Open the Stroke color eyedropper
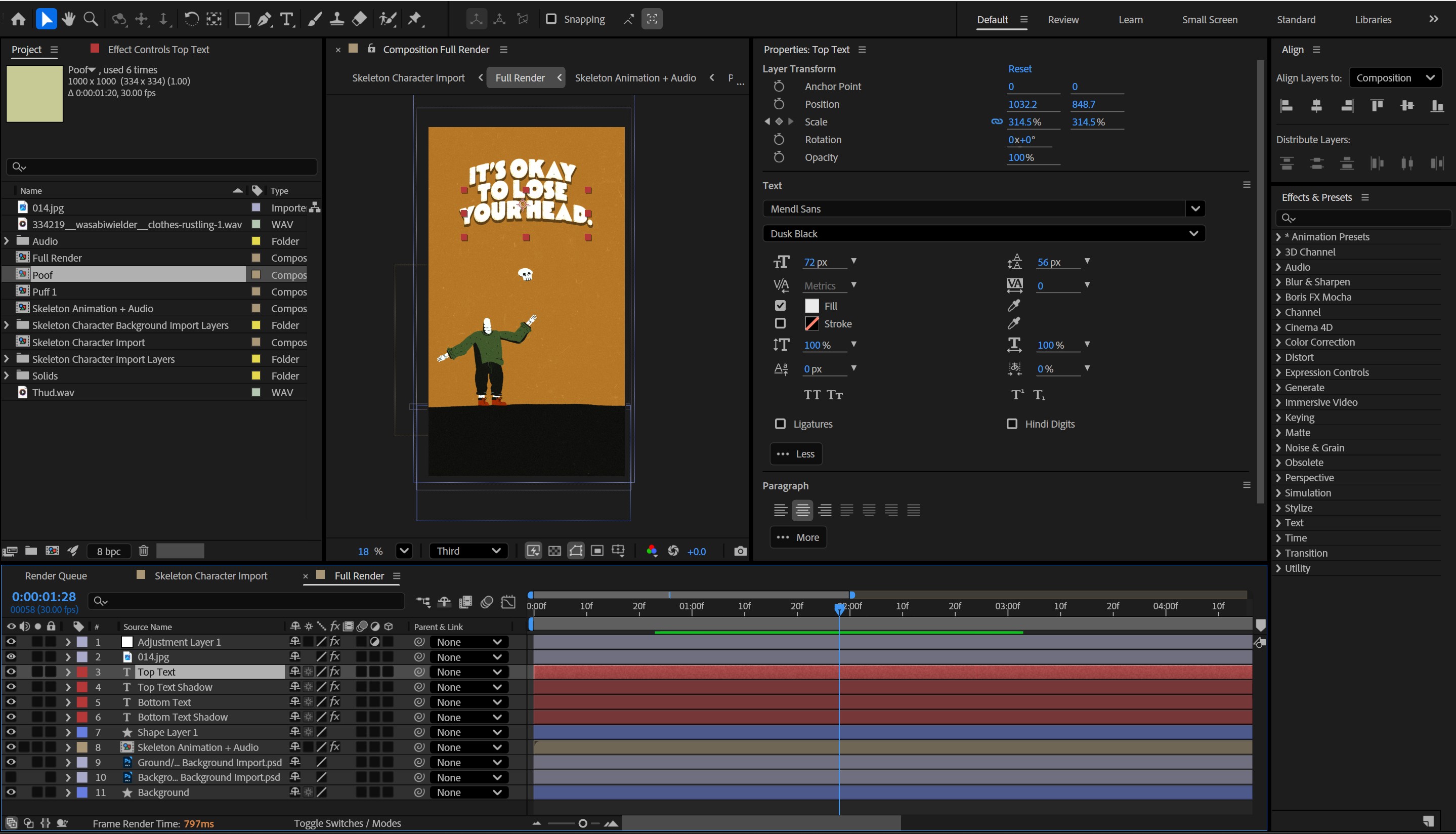This screenshot has width=1456, height=834. [x=1013, y=323]
